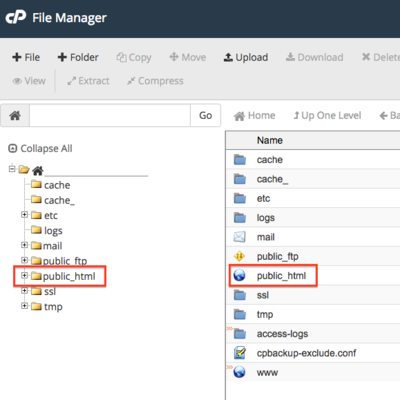Click the home icon beside path field
This screenshot has width=400, height=400.
(15, 116)
